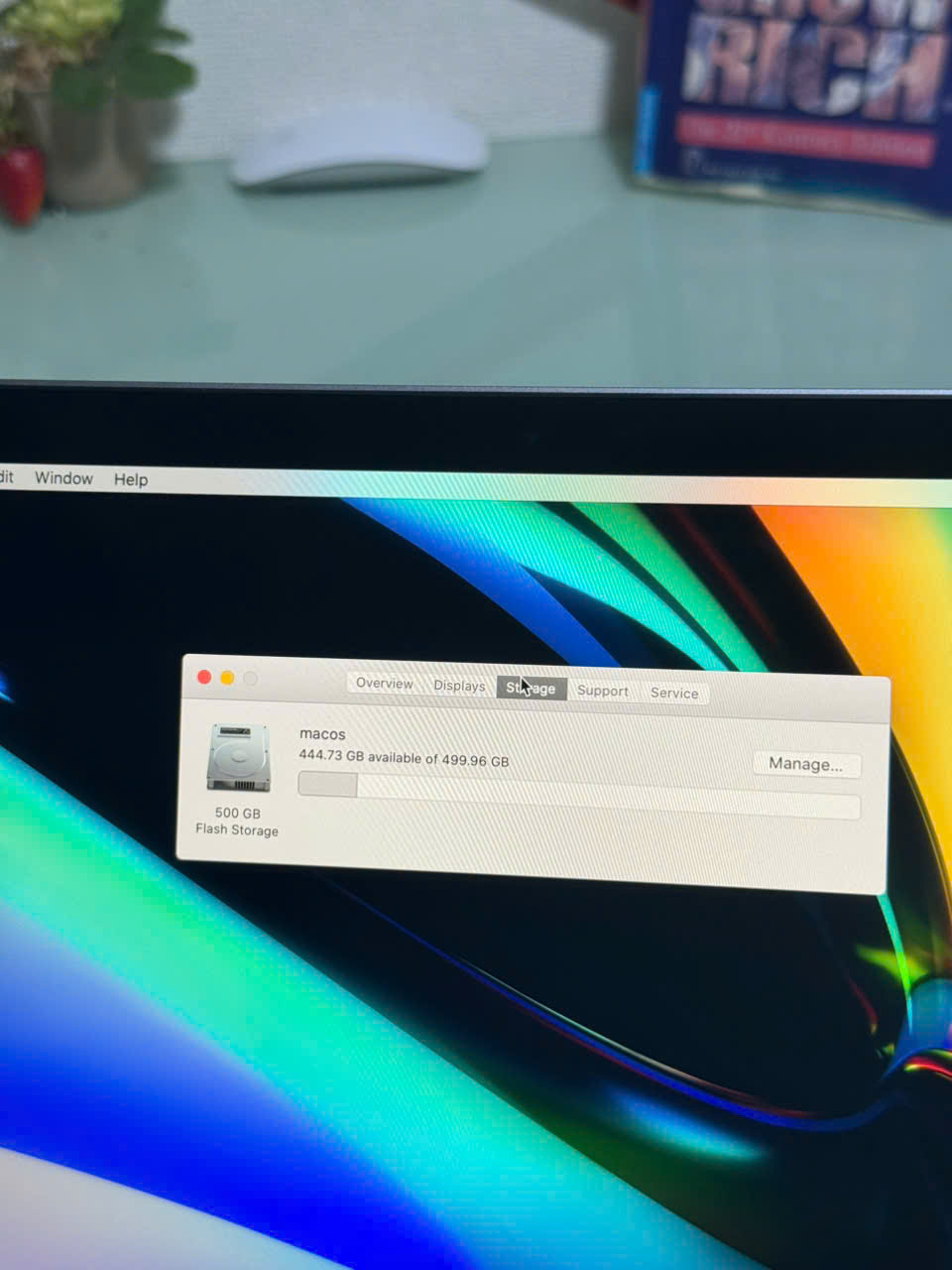This screenshot has height=1270, width=952.
Task: Click the Manage... button
Action: tap(805, 764)
